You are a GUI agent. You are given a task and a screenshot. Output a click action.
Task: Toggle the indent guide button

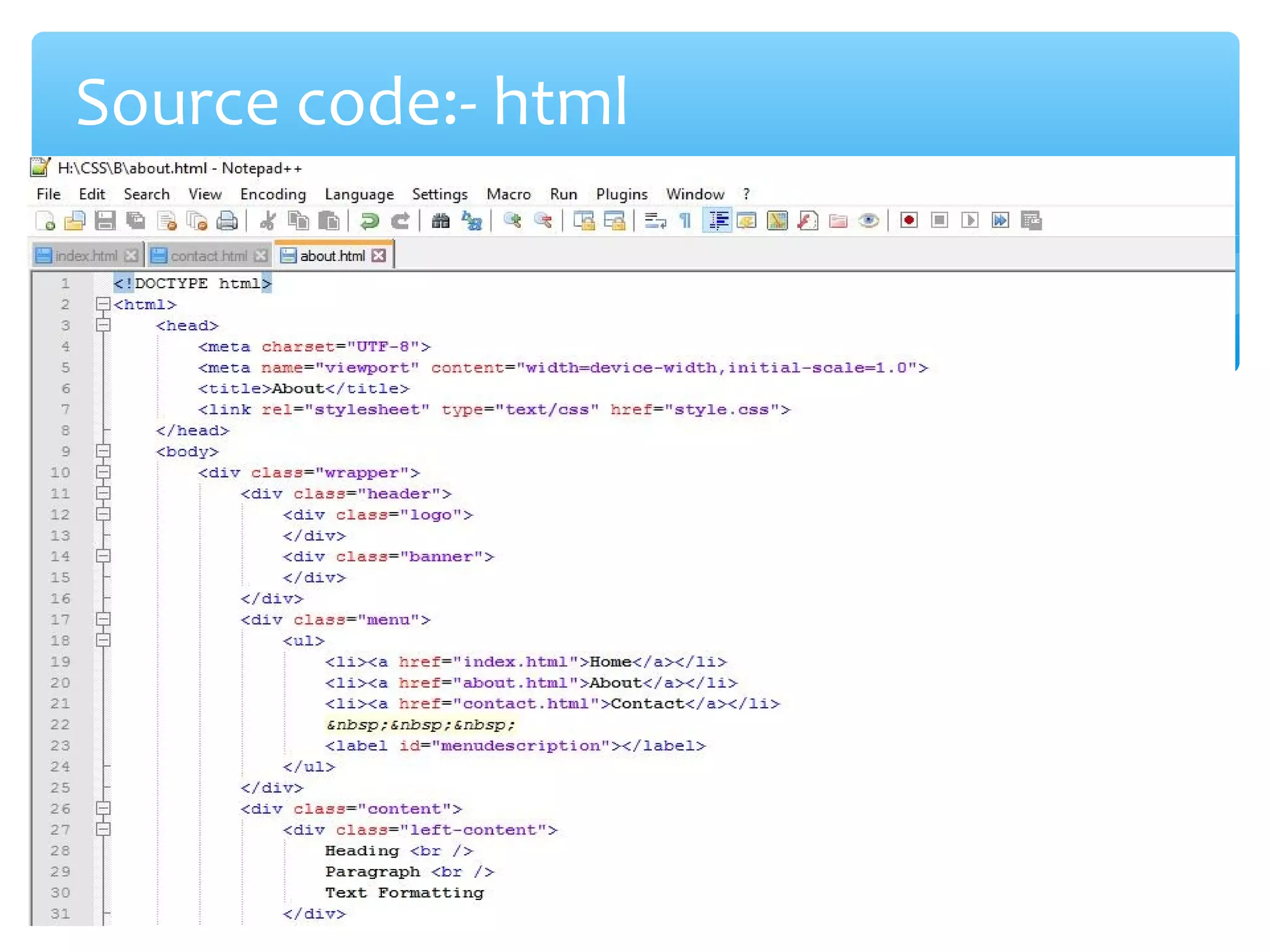(x=717, y=221)
